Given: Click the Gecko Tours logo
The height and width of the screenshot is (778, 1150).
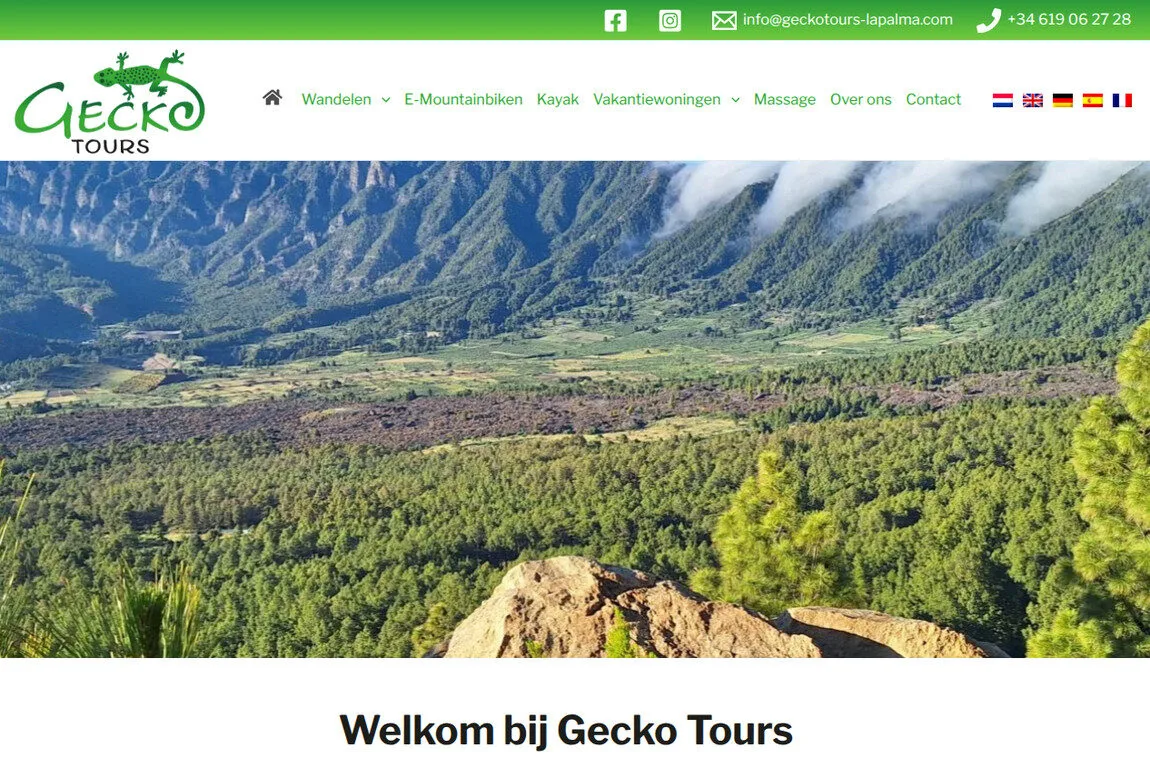Looking at the screenshot, I should click(x=110, y=102).
